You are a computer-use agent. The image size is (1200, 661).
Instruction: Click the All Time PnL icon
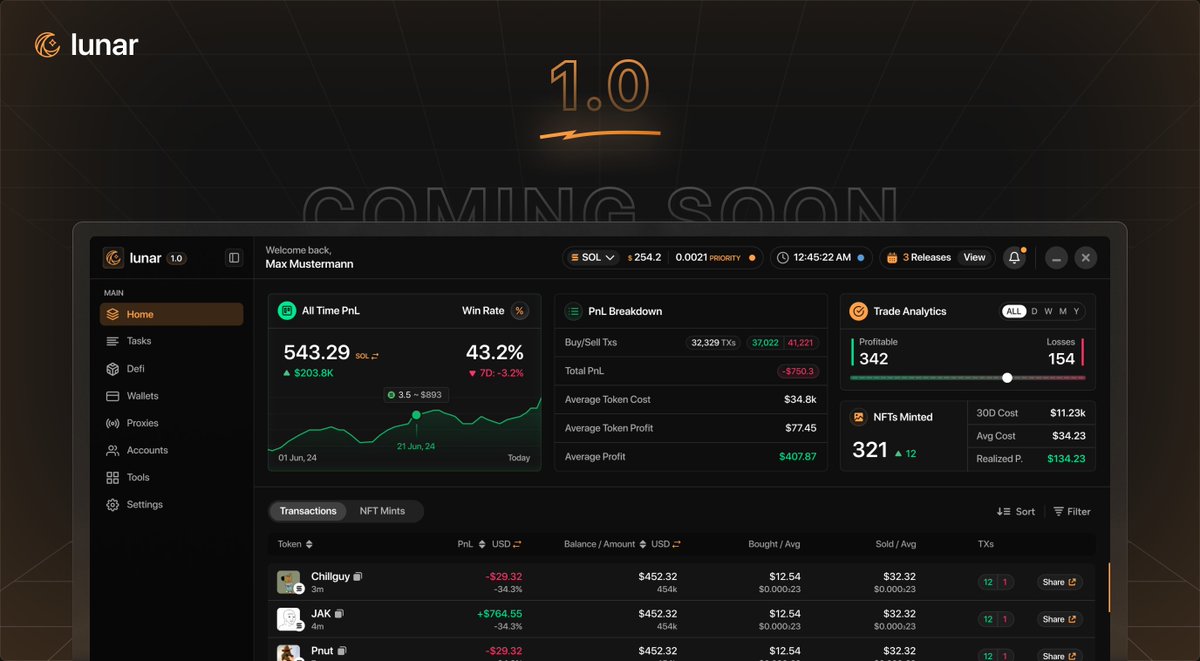click(287, 311)
